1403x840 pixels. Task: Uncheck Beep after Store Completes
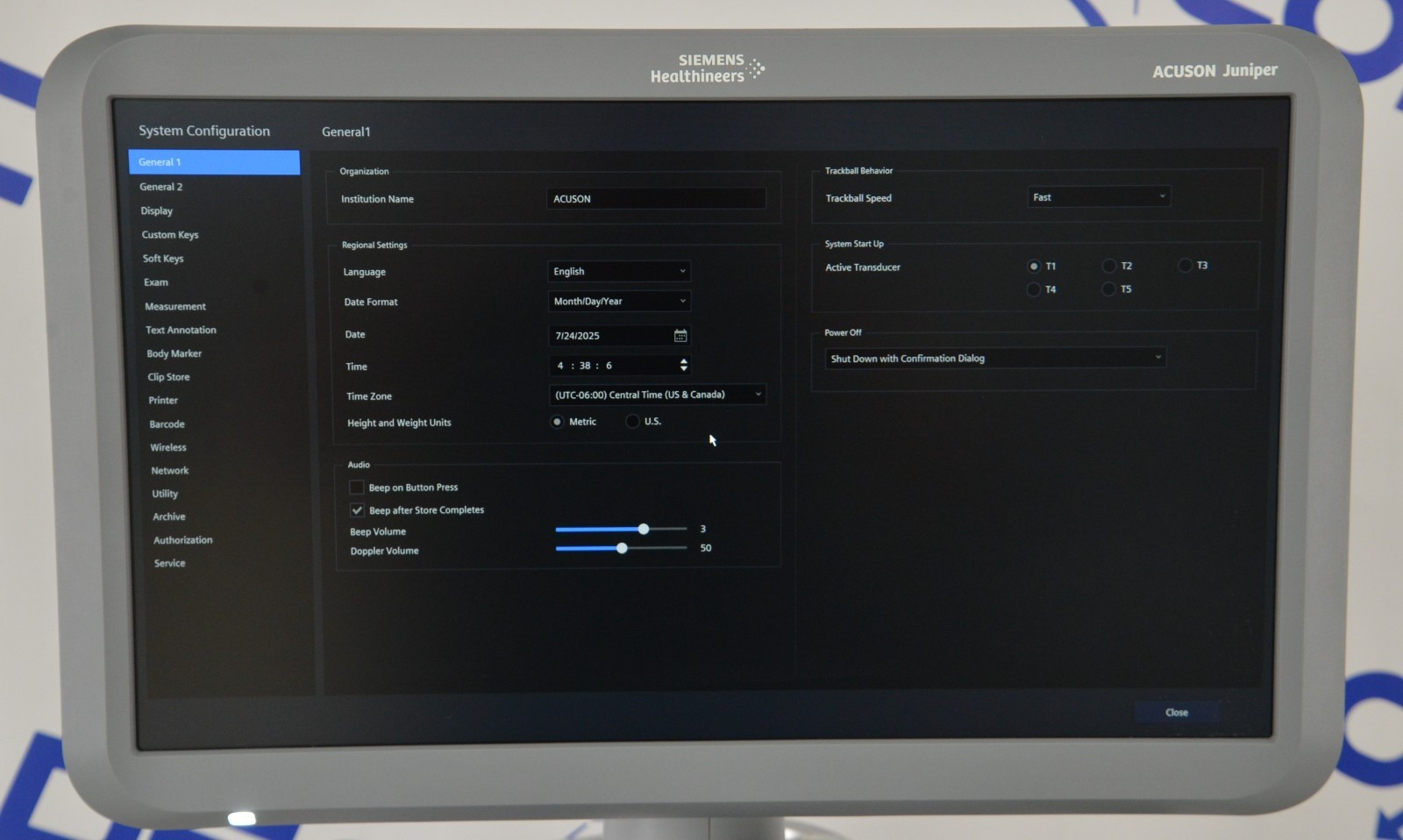[x=357, y=510]
